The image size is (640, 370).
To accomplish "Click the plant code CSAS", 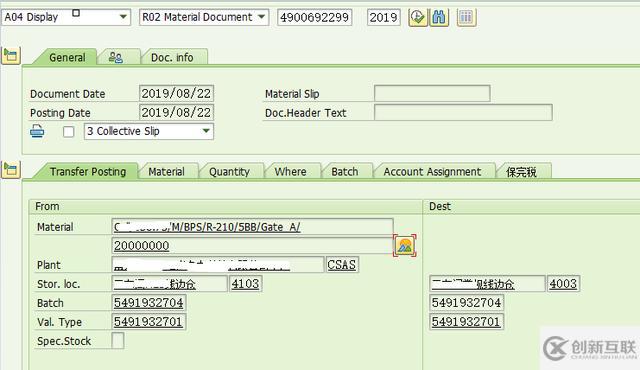I will [342, 264].
